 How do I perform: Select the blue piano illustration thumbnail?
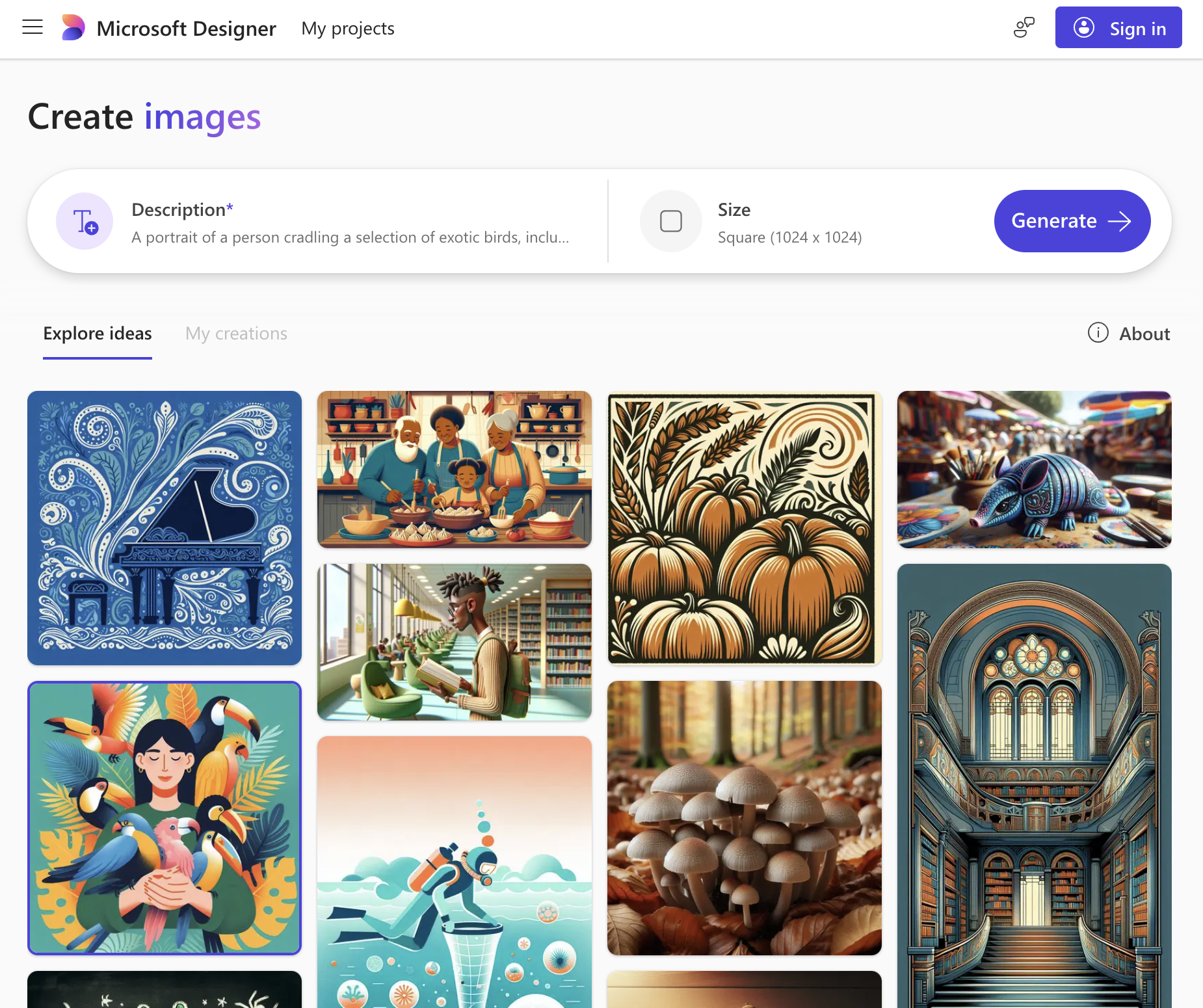point(165,527)
